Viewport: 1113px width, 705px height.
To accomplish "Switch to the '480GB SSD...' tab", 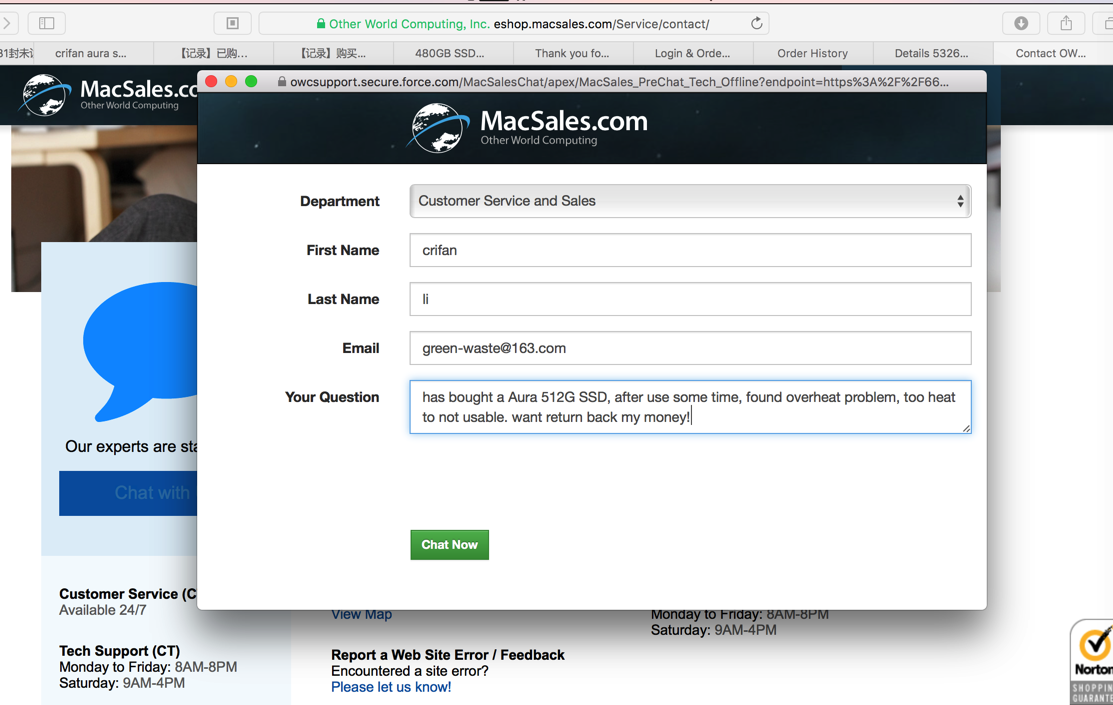I will click(x=449, y=53).
